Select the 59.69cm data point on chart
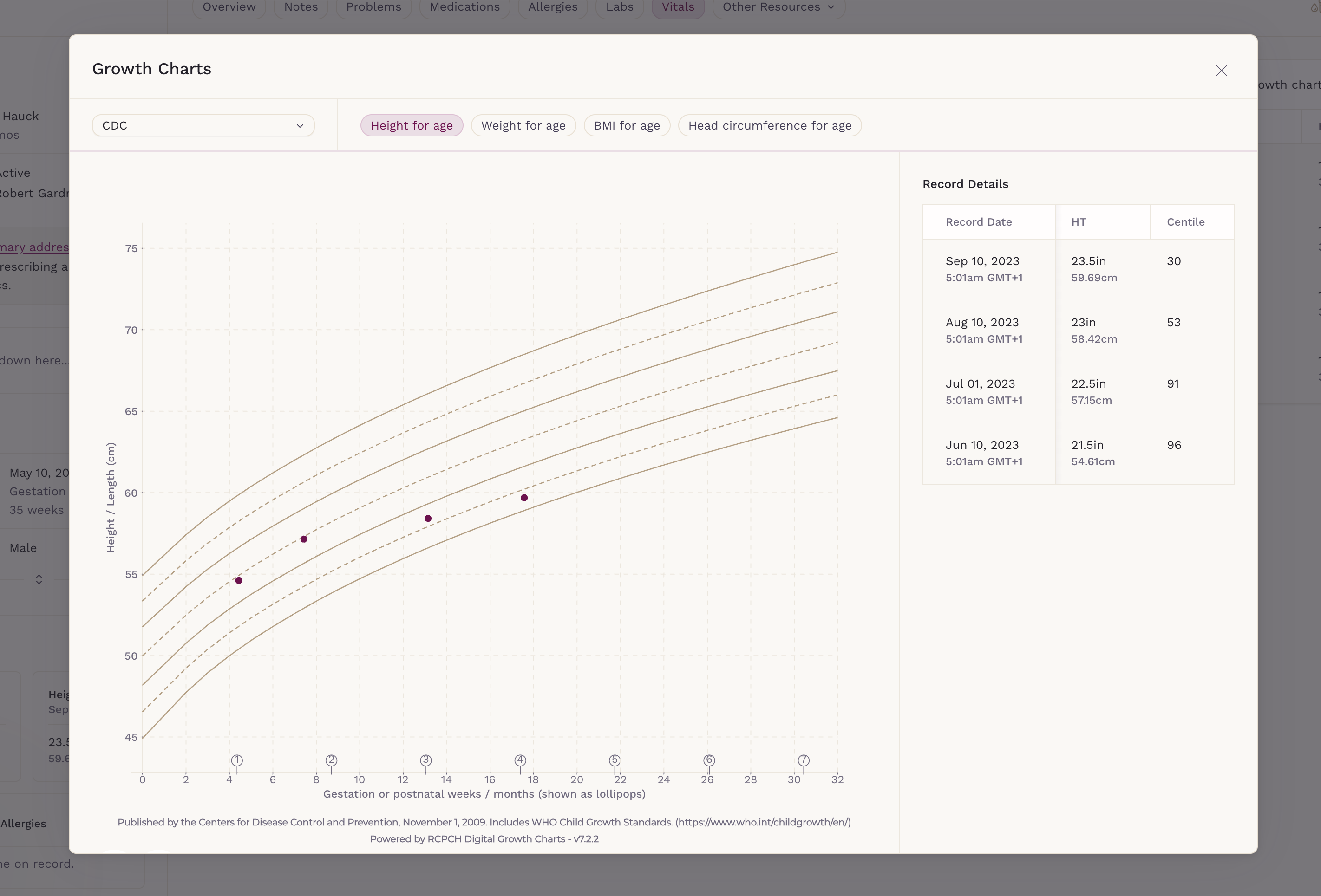 [524, 498]
